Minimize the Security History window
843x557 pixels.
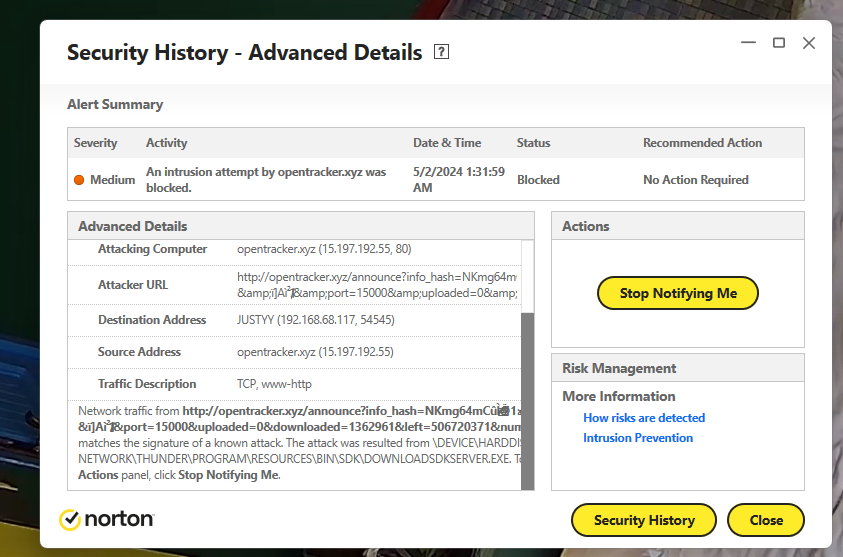pos(748,42)
